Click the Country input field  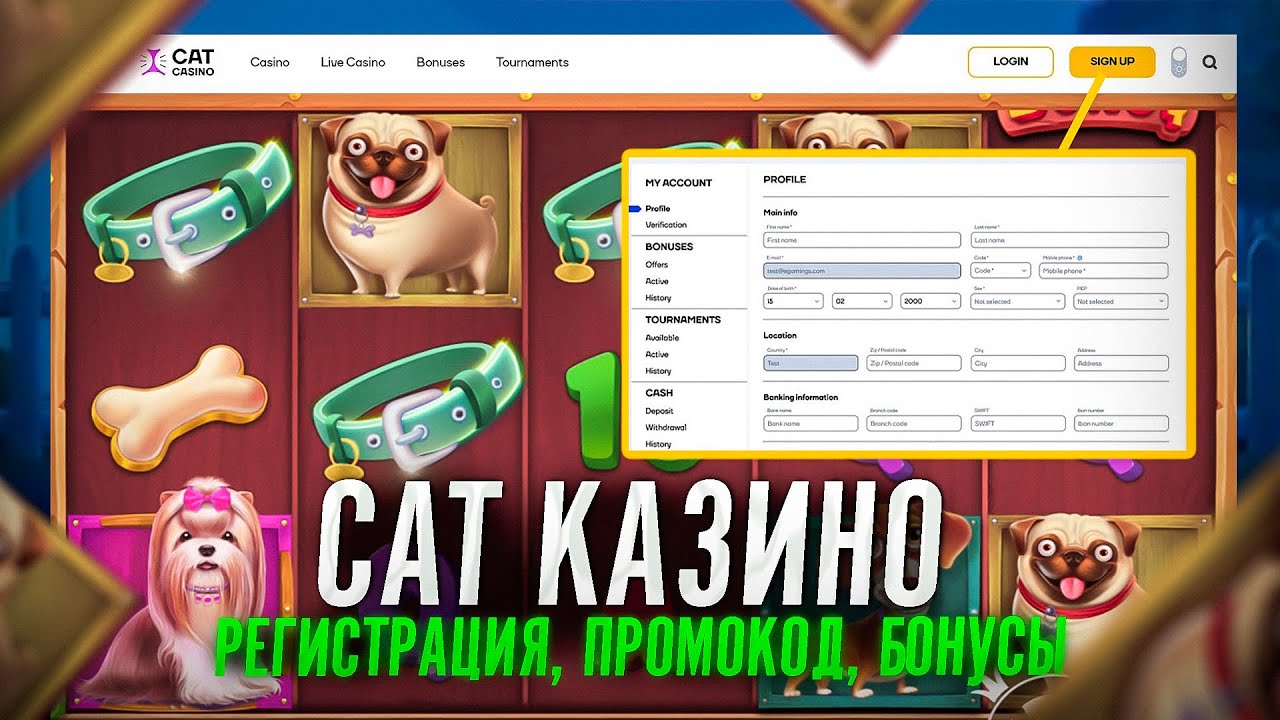[811, 364]
